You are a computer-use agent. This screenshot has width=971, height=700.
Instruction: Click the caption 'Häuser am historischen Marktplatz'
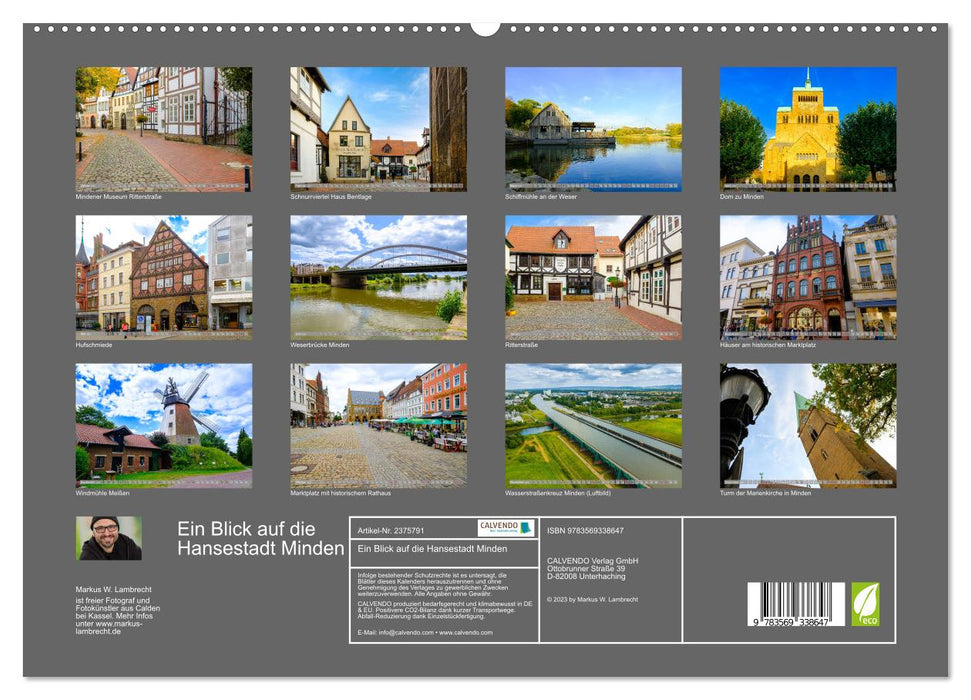point(768,345)
